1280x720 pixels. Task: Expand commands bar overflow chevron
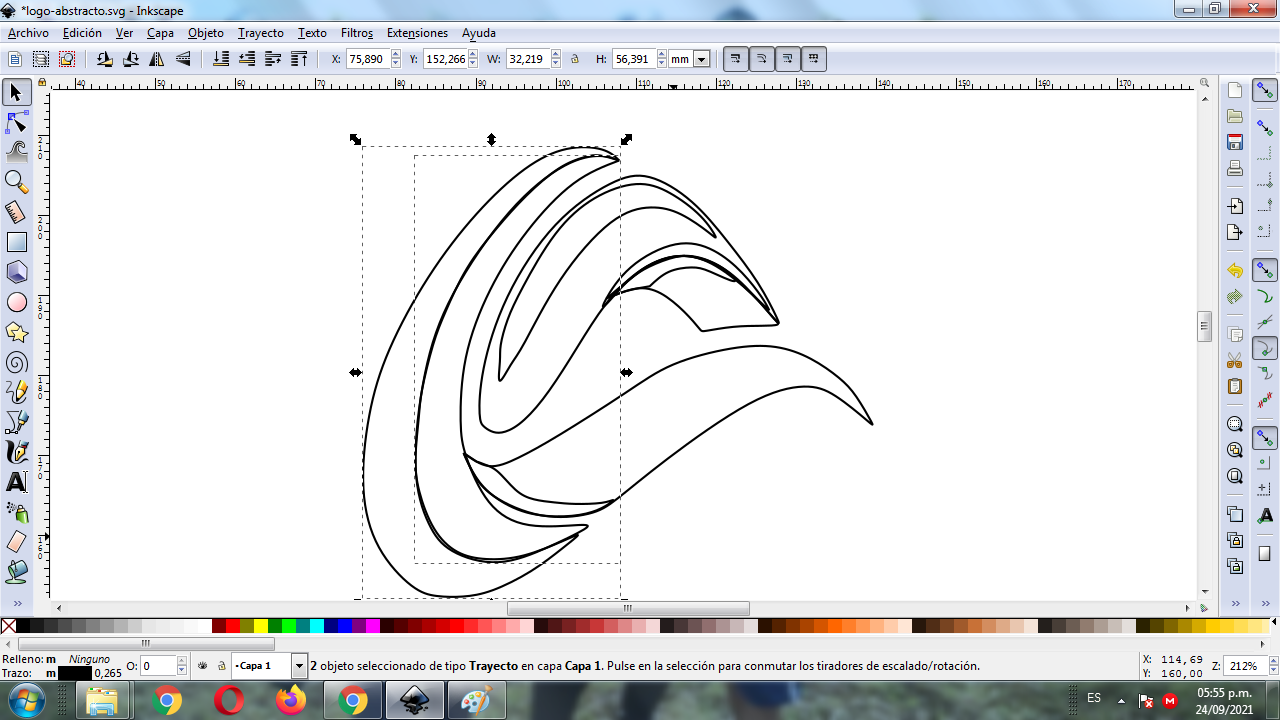tap(1235, 604)
